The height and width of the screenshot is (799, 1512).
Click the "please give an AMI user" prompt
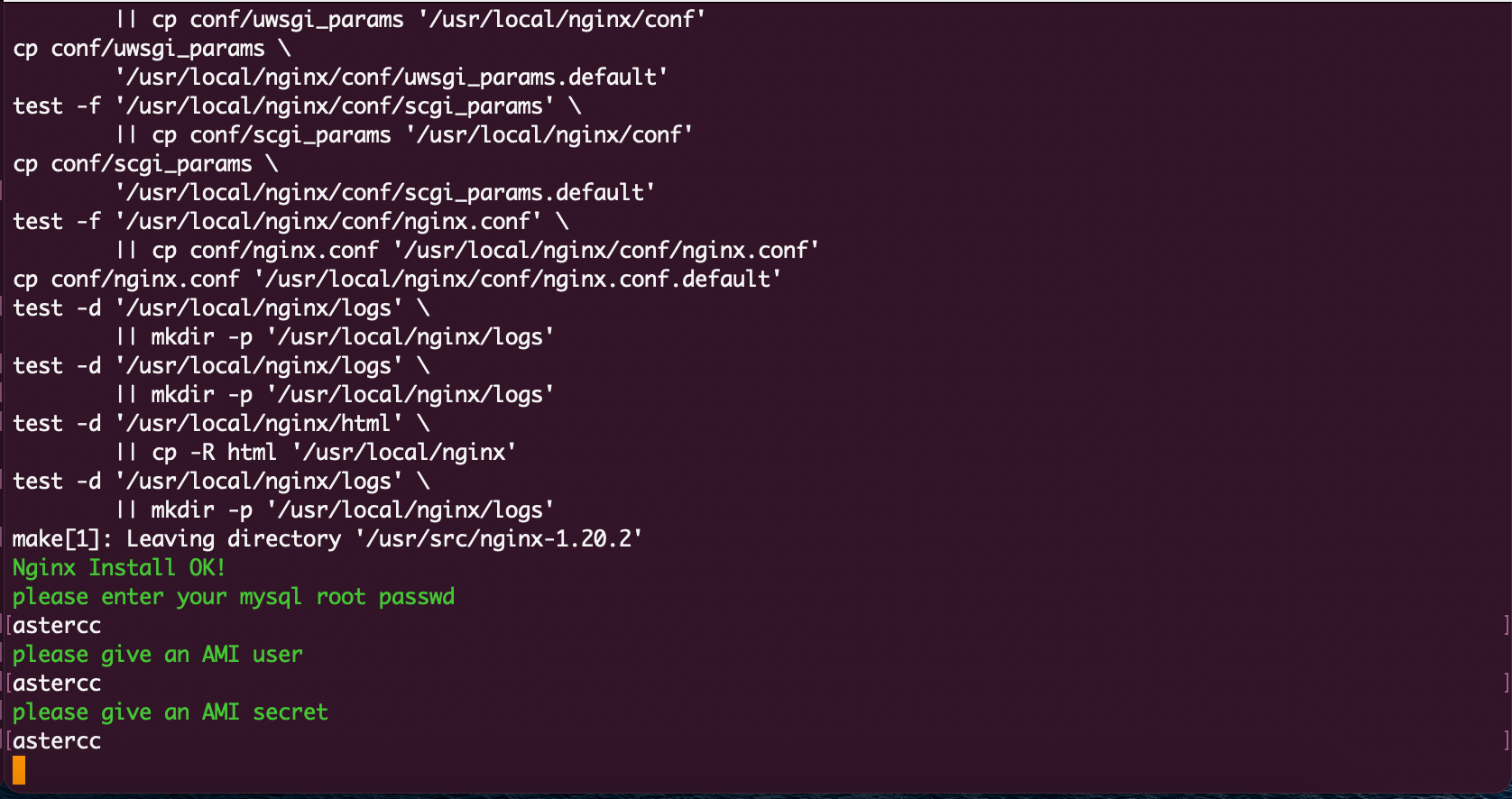pos(158,655)
